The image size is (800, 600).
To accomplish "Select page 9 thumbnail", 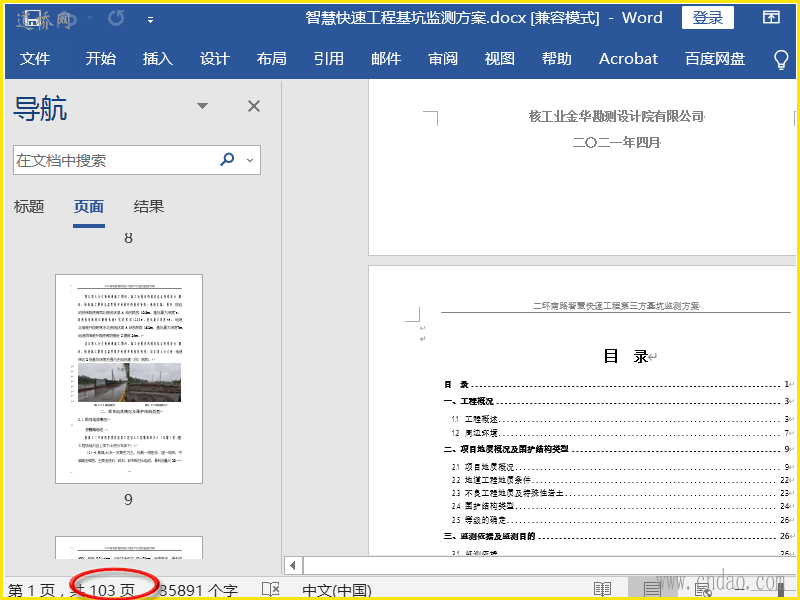I will (x=129, y=379).
